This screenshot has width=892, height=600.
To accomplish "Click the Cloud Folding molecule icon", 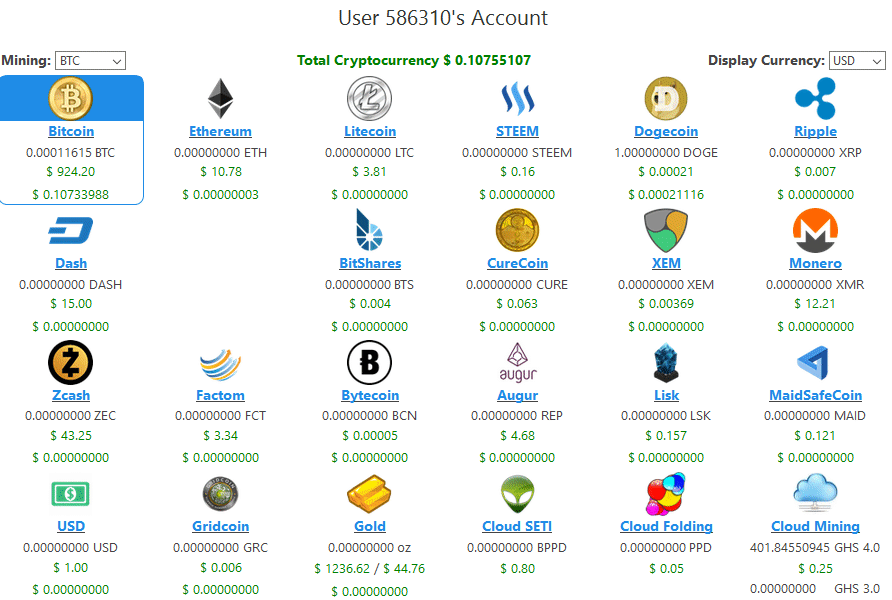I will tap(666, 494).
